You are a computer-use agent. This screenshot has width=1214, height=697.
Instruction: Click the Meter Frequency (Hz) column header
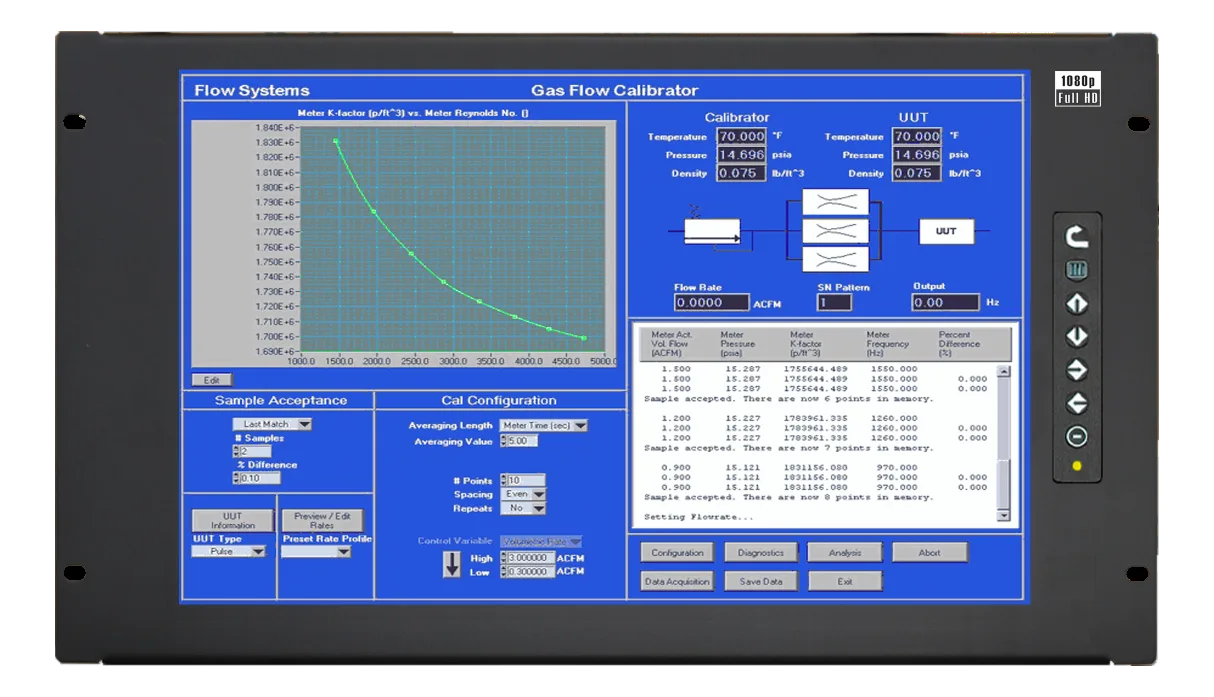[888, 344]
